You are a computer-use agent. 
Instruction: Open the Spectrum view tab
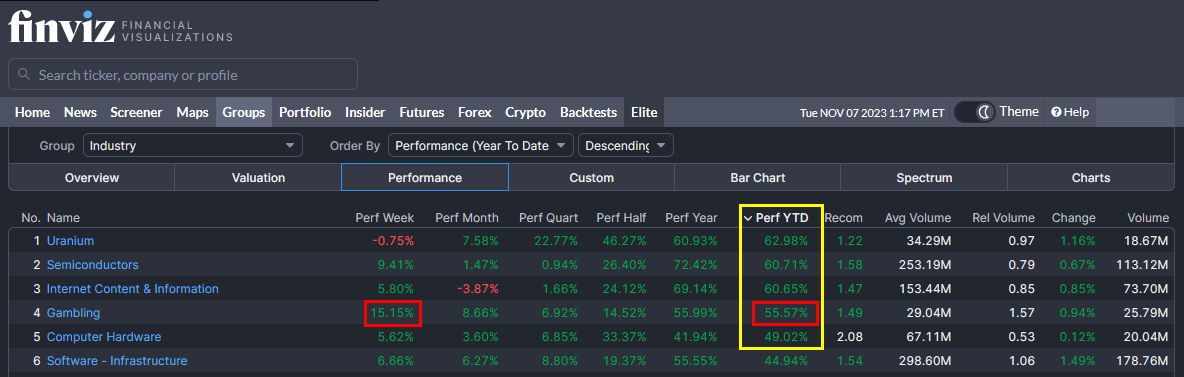pos(924,178)
